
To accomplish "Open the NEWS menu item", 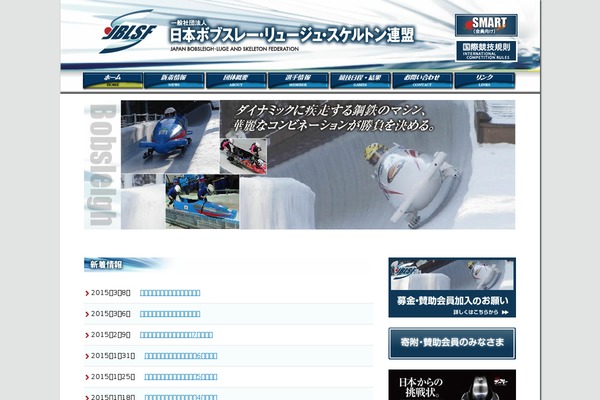I will pyautogui.click(x=174, y=80).
